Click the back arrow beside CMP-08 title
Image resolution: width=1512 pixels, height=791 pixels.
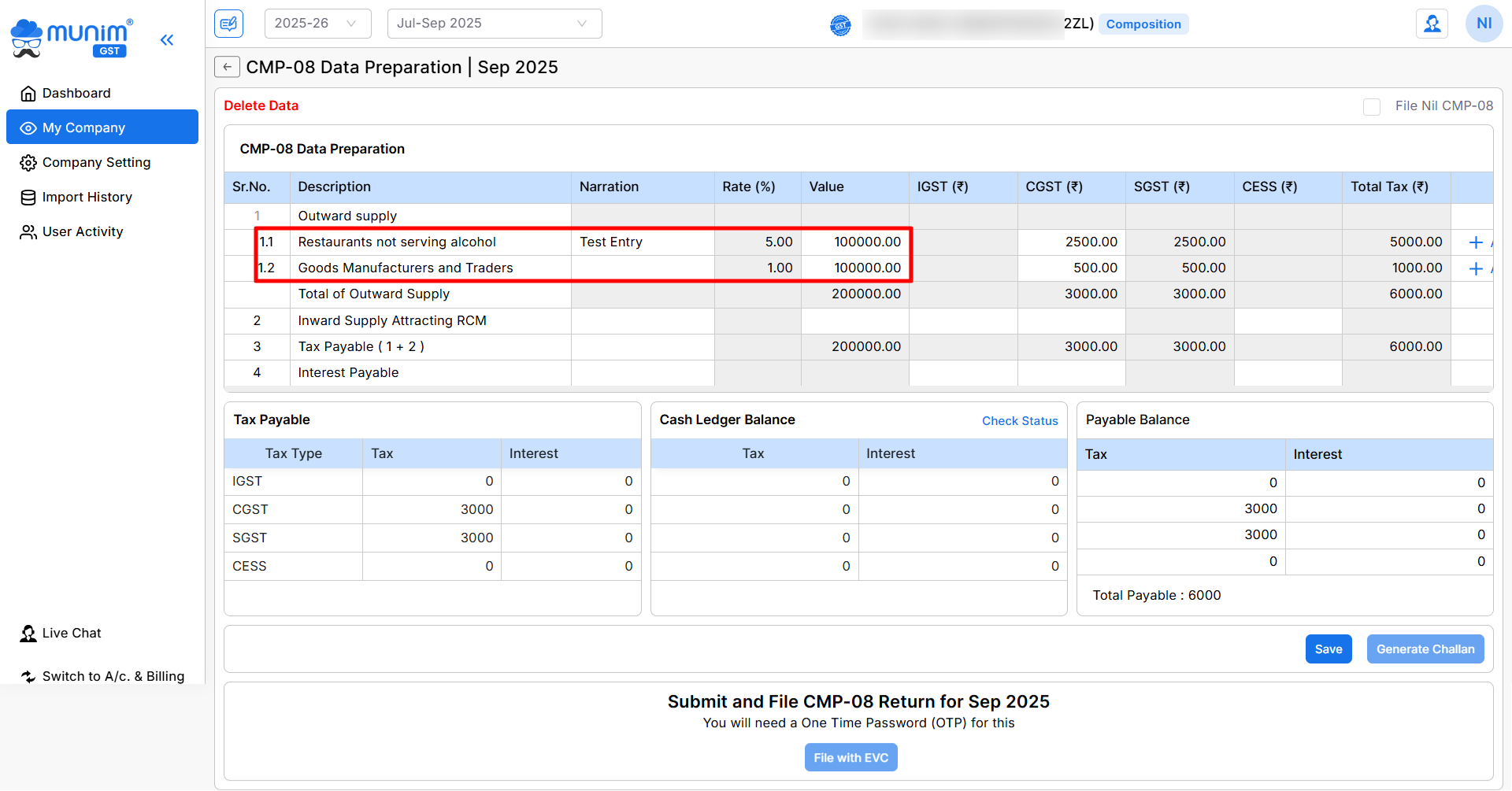click(227, 67)
